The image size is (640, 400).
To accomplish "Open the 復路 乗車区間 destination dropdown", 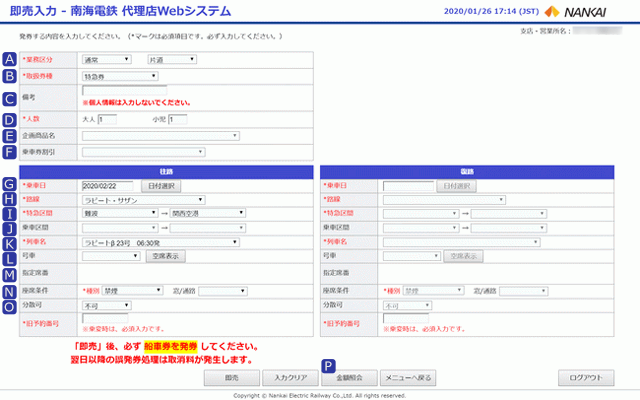I will click(509, 228).
